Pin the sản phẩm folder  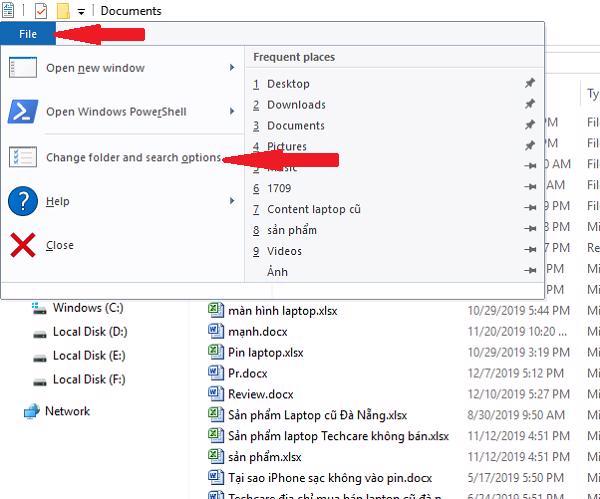pyautogui.click(x=530, y=228)
